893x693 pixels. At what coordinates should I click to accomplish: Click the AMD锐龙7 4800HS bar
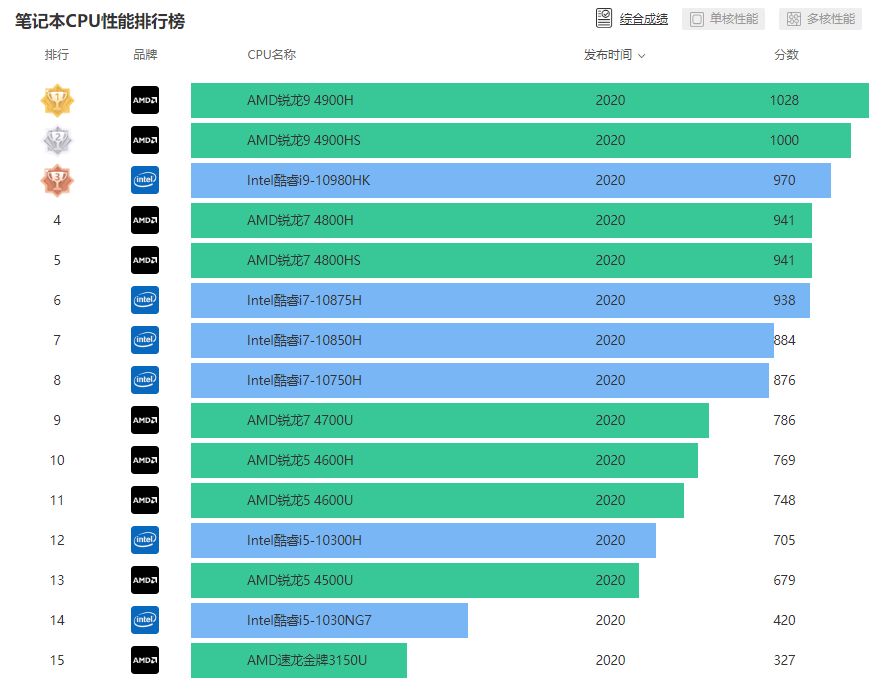[501, 260]
